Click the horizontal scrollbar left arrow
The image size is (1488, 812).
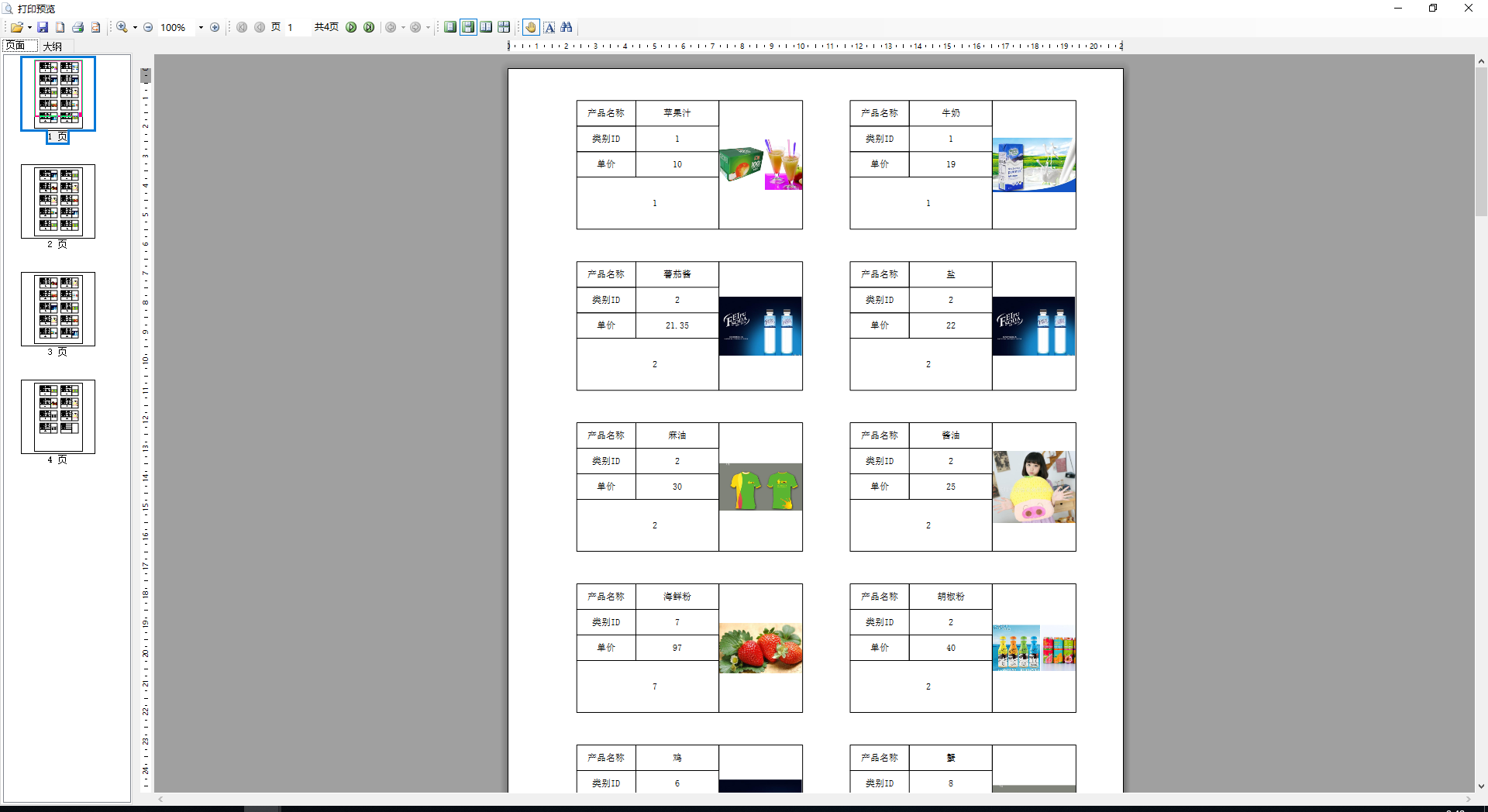pyautogui.click(x=160, y=799)
